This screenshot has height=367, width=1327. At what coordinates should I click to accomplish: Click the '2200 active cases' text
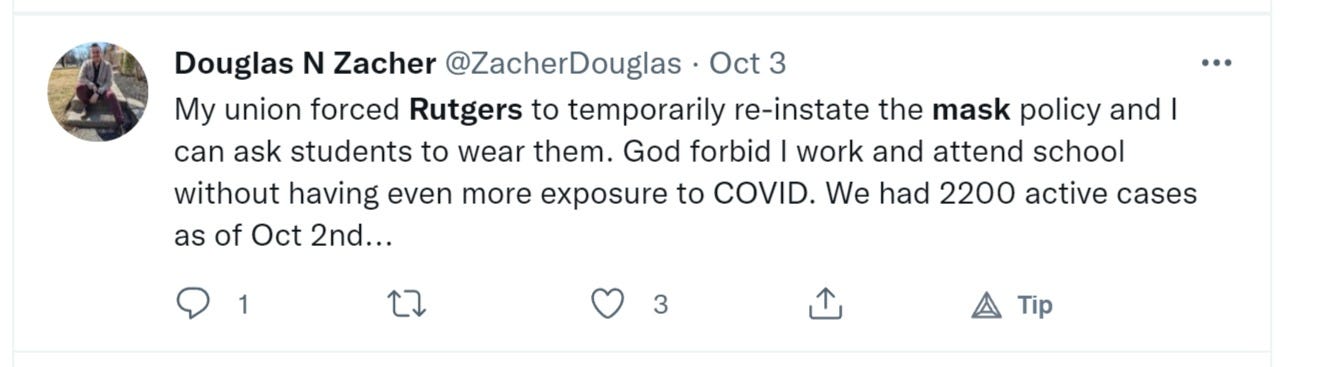tap(1068, 193)
